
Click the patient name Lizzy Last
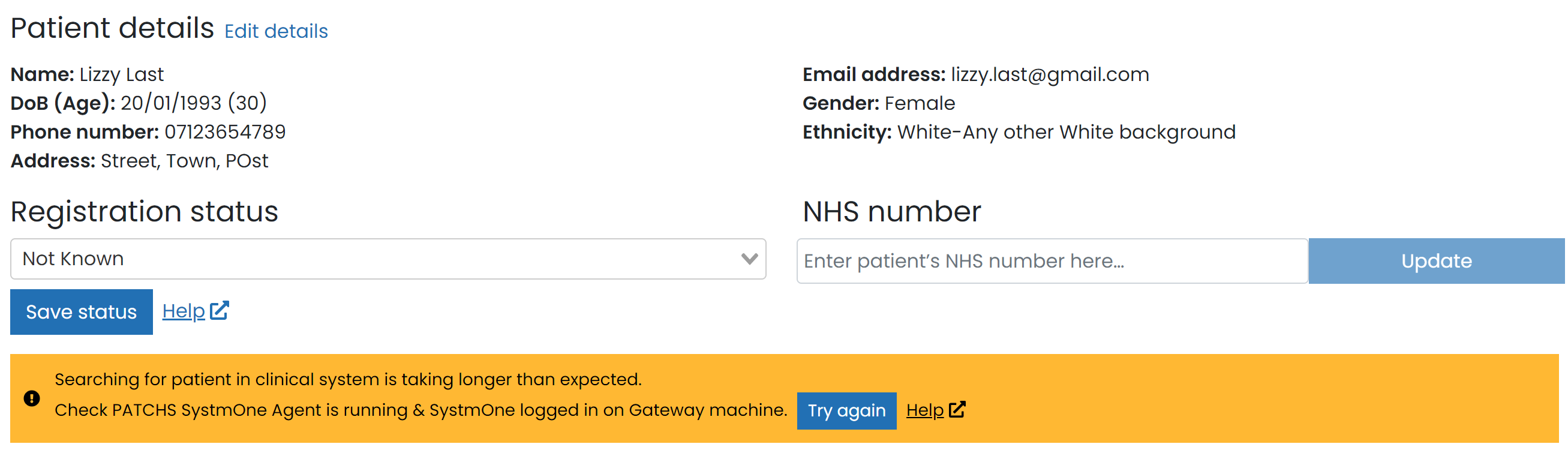(121, 74)
